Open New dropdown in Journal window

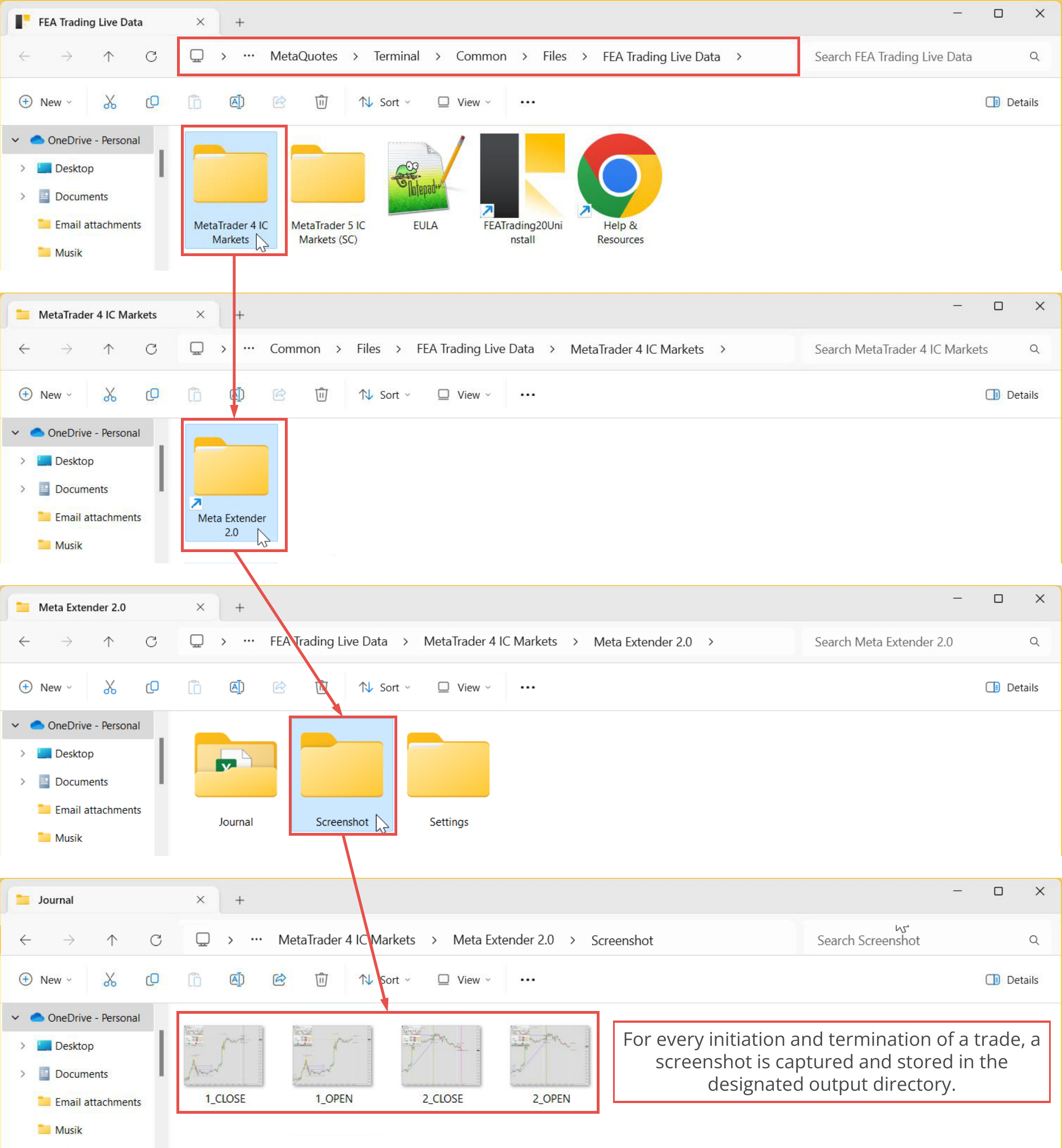pos(46,979)
